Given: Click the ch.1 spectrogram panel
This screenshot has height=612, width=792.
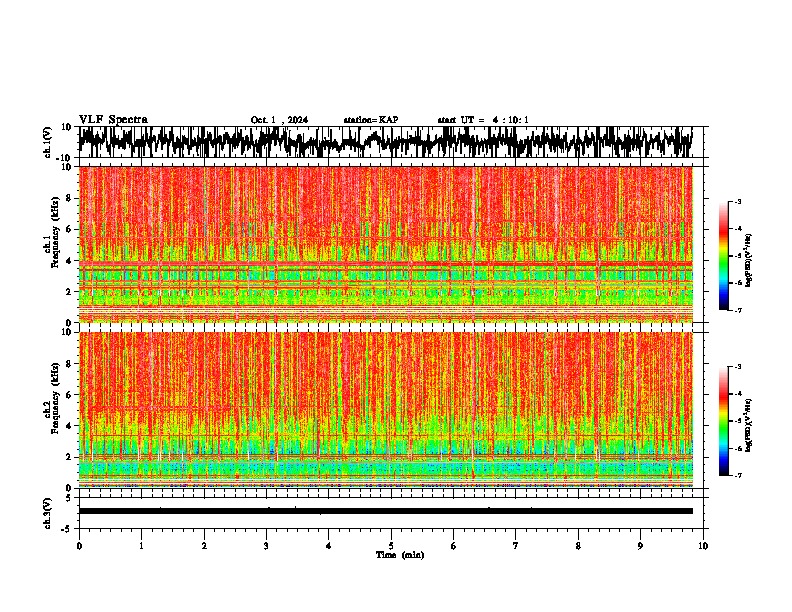Looking at the screenshot, I should (386, 244).
